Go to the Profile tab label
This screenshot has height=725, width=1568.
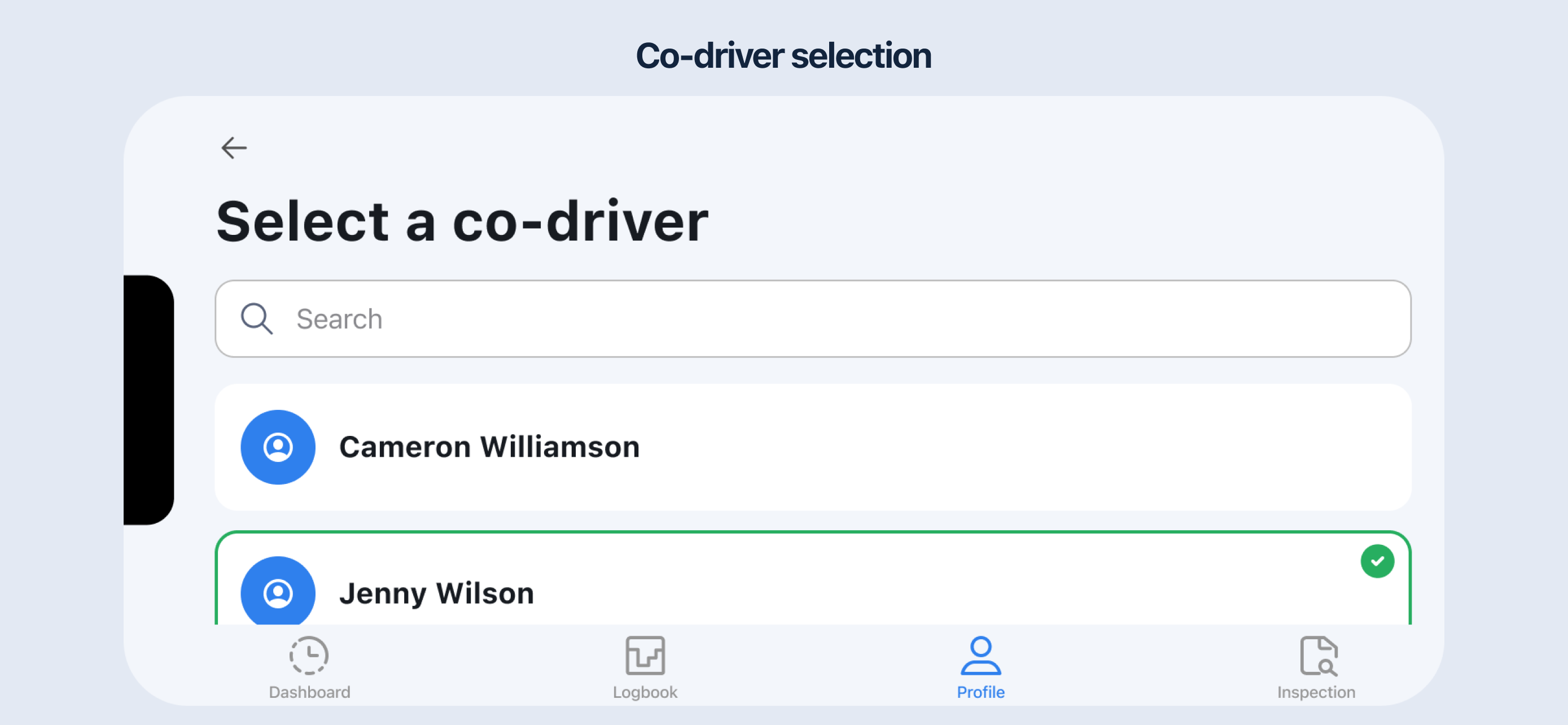tap(980, 692)
